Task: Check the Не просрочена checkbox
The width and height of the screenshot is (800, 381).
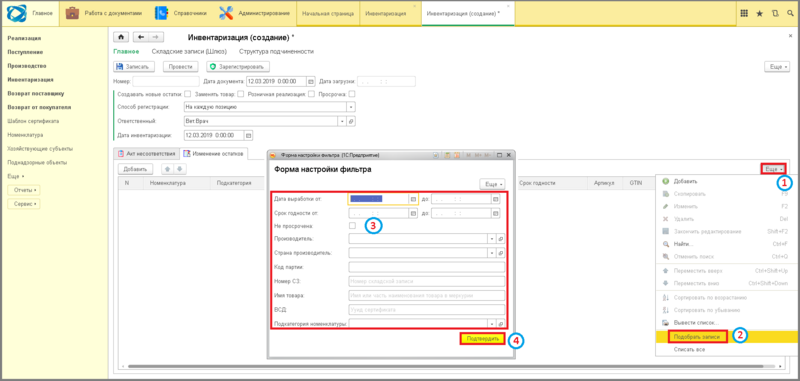Action: [x=352, y=225]
